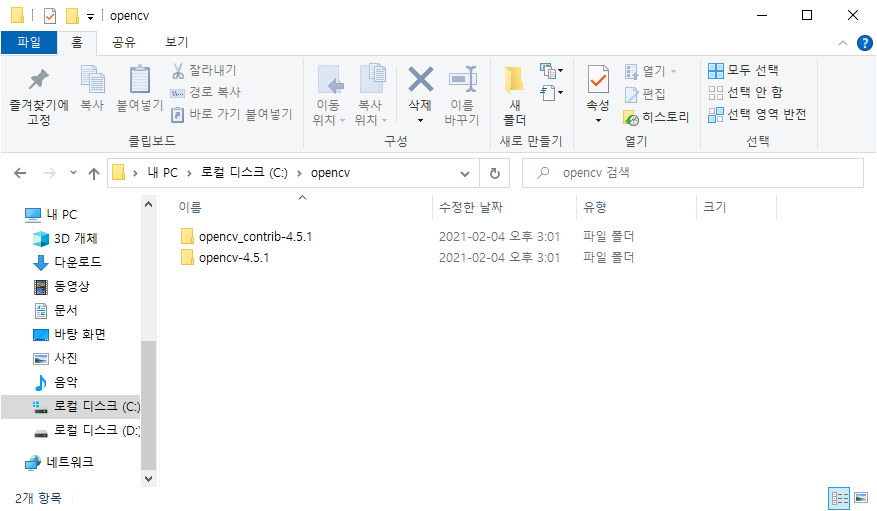Expand the address bar history dropdown
This screenshot has height=511, width=877.
[x=465, y=174]
